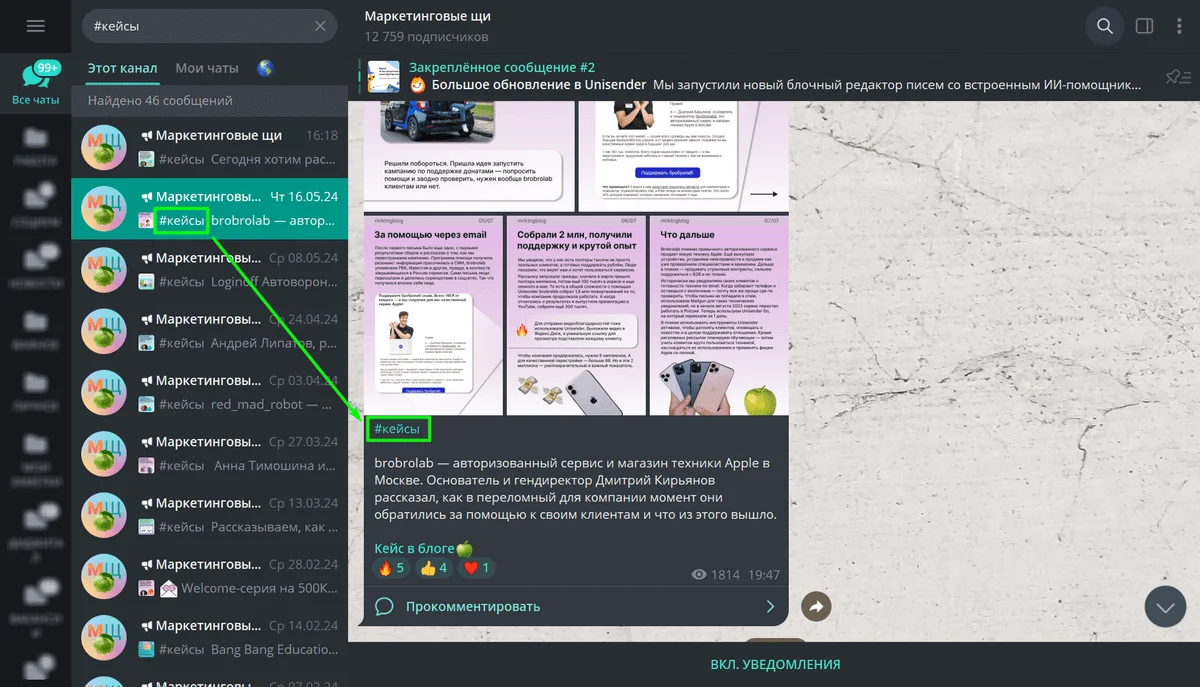The image size is (1200, 687).
Task: Open the Что дальше slide image
Action: click(x=719, y=316)
